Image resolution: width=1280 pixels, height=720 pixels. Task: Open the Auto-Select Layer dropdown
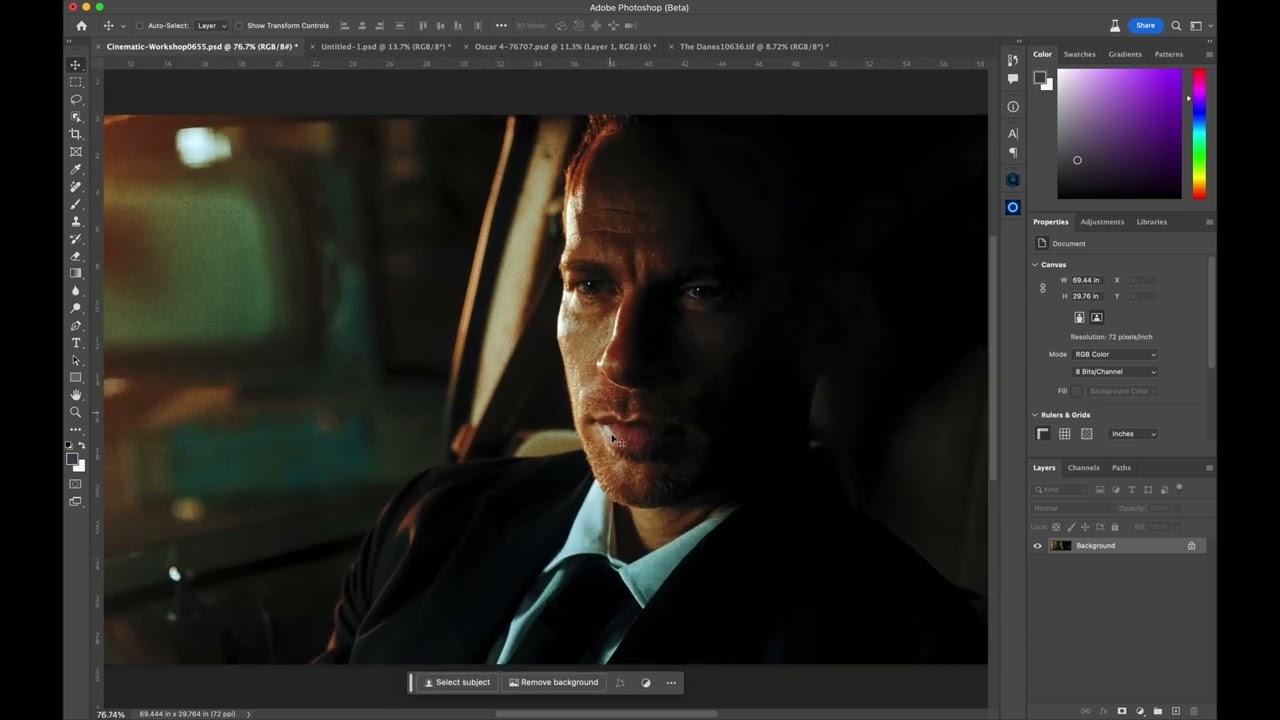point(211,26)
